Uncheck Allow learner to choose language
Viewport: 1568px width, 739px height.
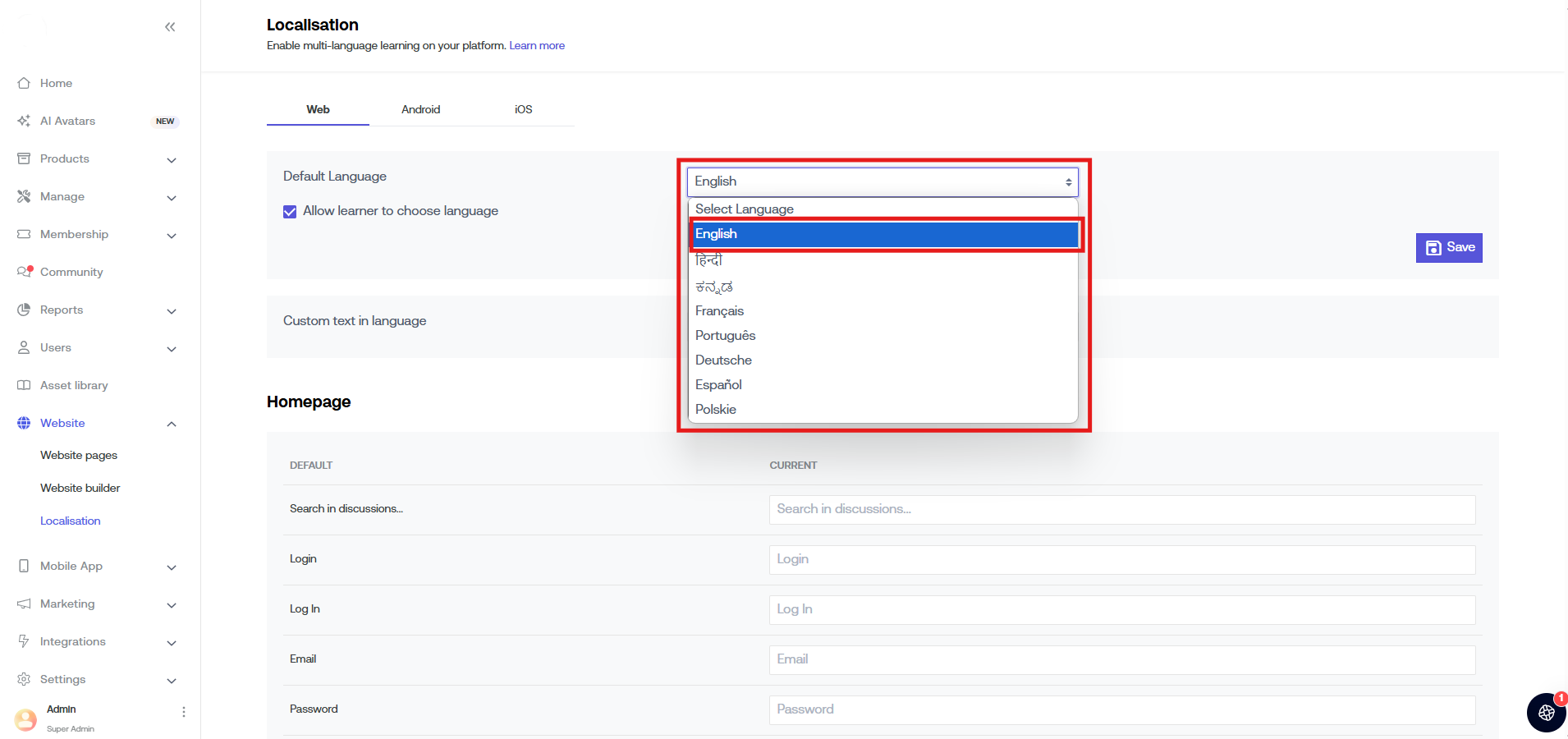click(x=290, y=212)
